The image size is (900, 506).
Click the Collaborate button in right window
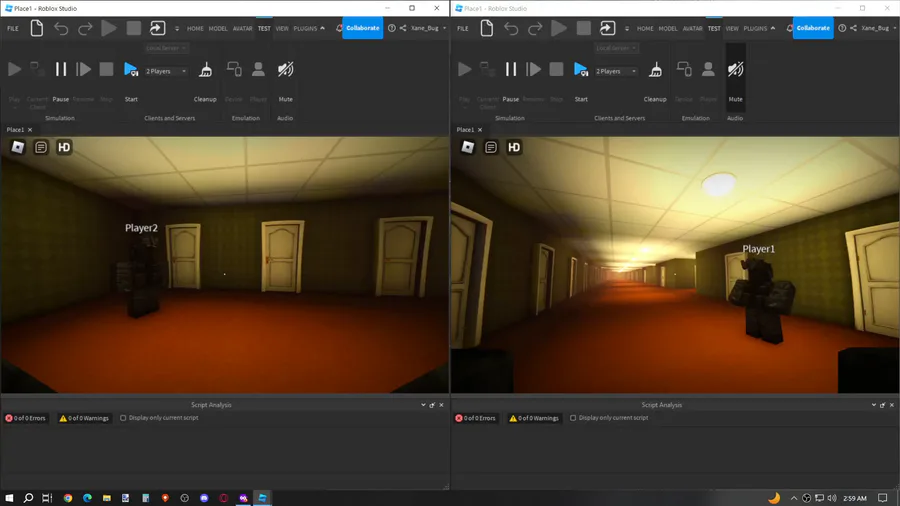pos(813,28)
